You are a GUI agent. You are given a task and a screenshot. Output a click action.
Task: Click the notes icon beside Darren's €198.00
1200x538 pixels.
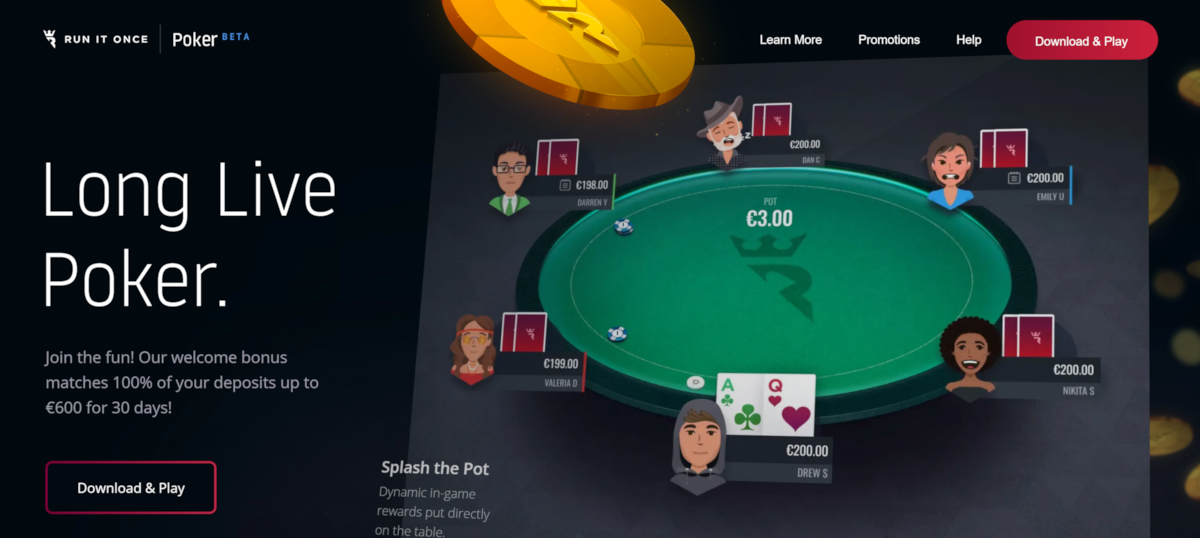[x=565, y=185]
